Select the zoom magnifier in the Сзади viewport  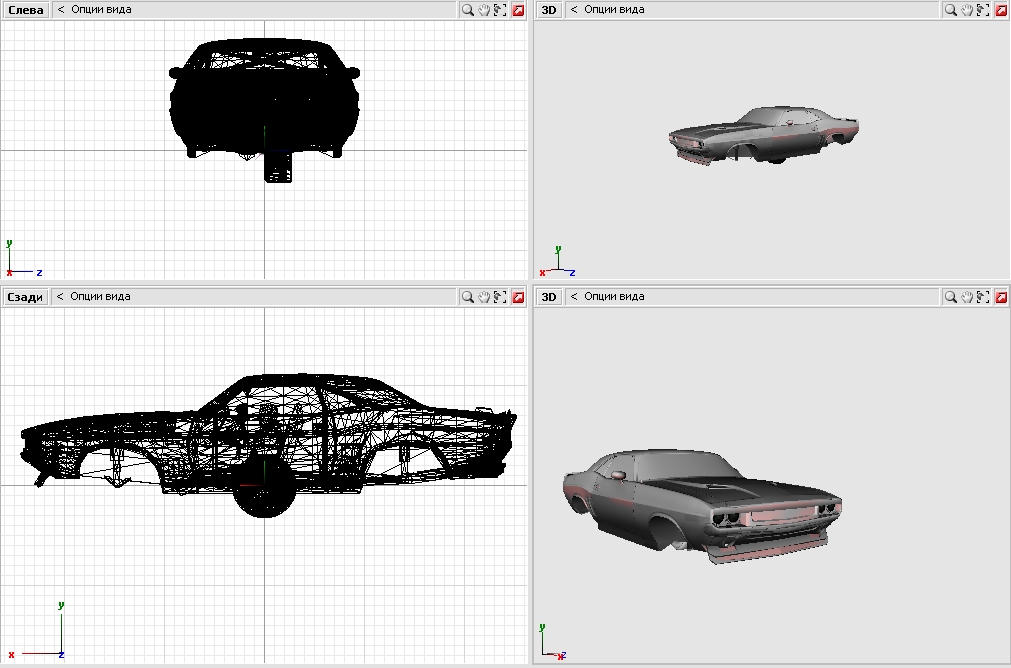click(467, 297)
